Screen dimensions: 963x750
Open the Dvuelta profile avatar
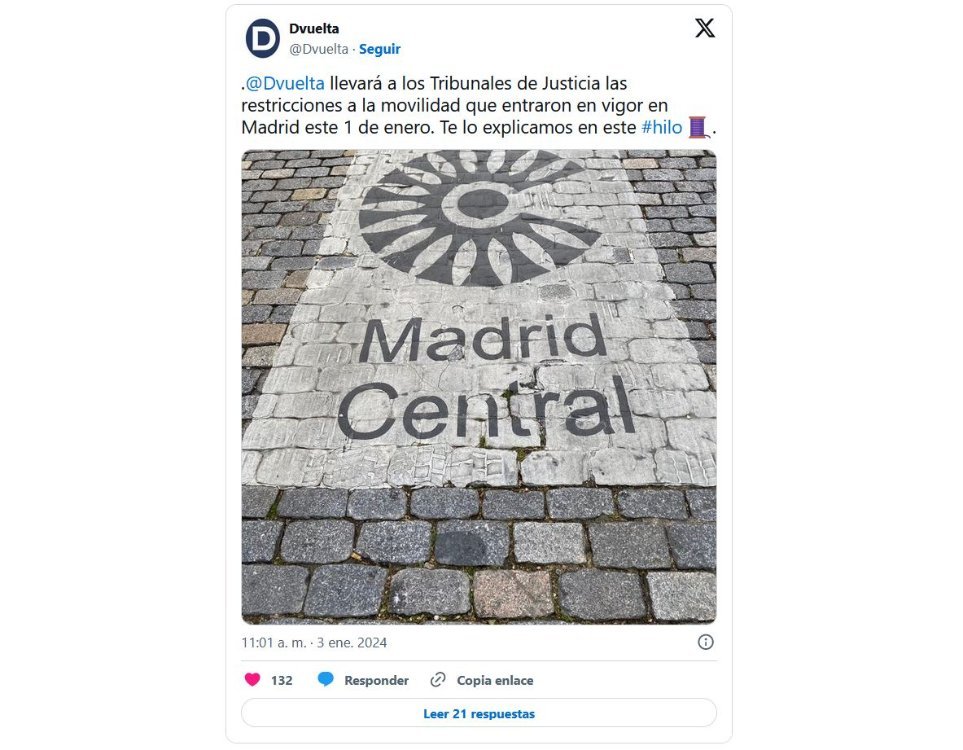[x=263, y=38]
